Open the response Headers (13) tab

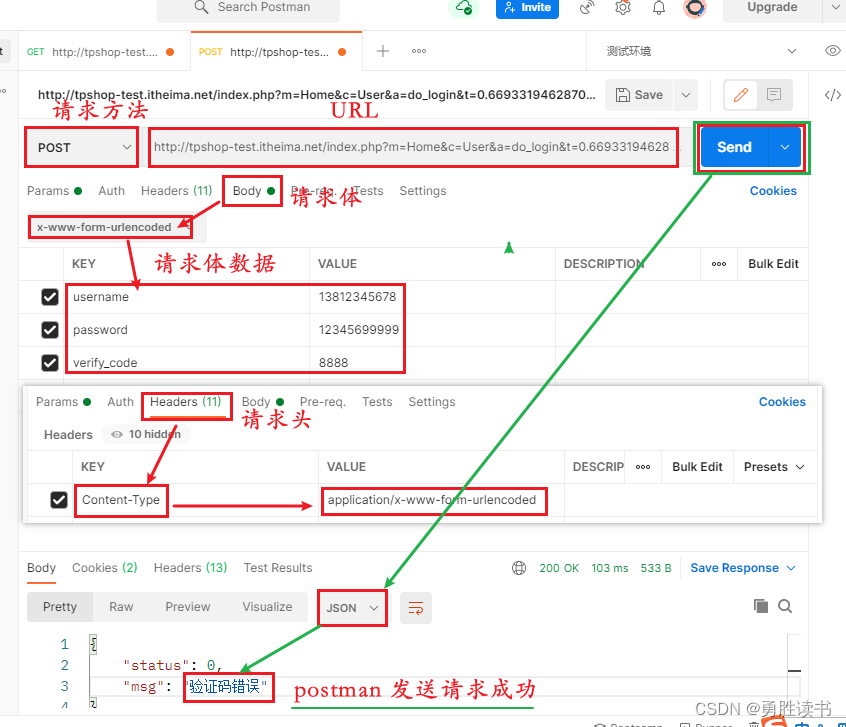tap(190, 568)
